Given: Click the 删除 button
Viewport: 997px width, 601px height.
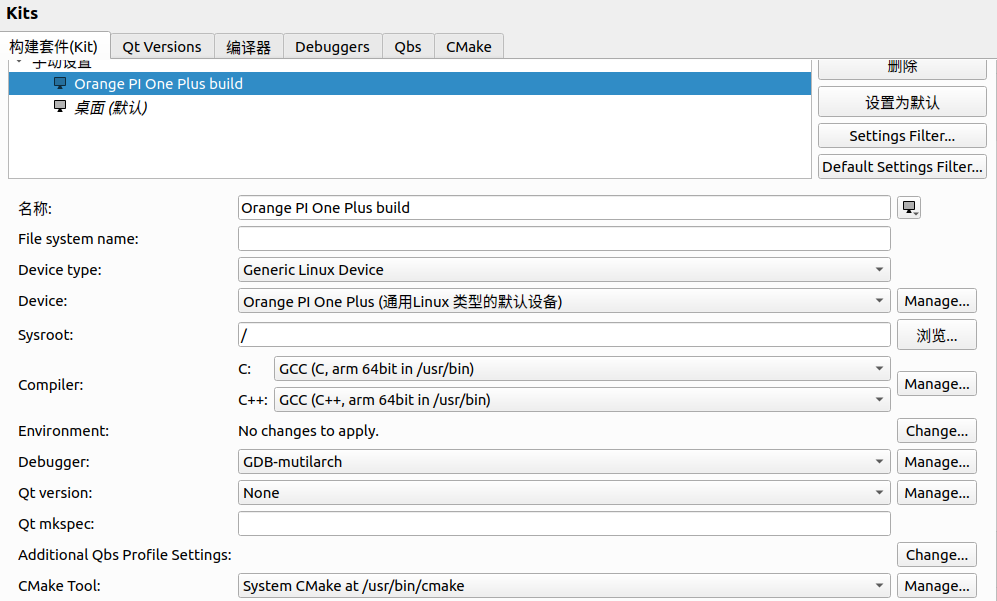Looking at the screenshot, I should pyautogui.click(x=902, y=68).
